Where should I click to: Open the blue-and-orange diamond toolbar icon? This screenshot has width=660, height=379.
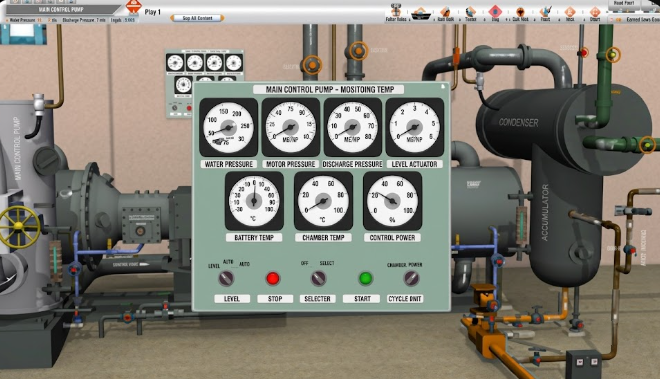(470, 11)
